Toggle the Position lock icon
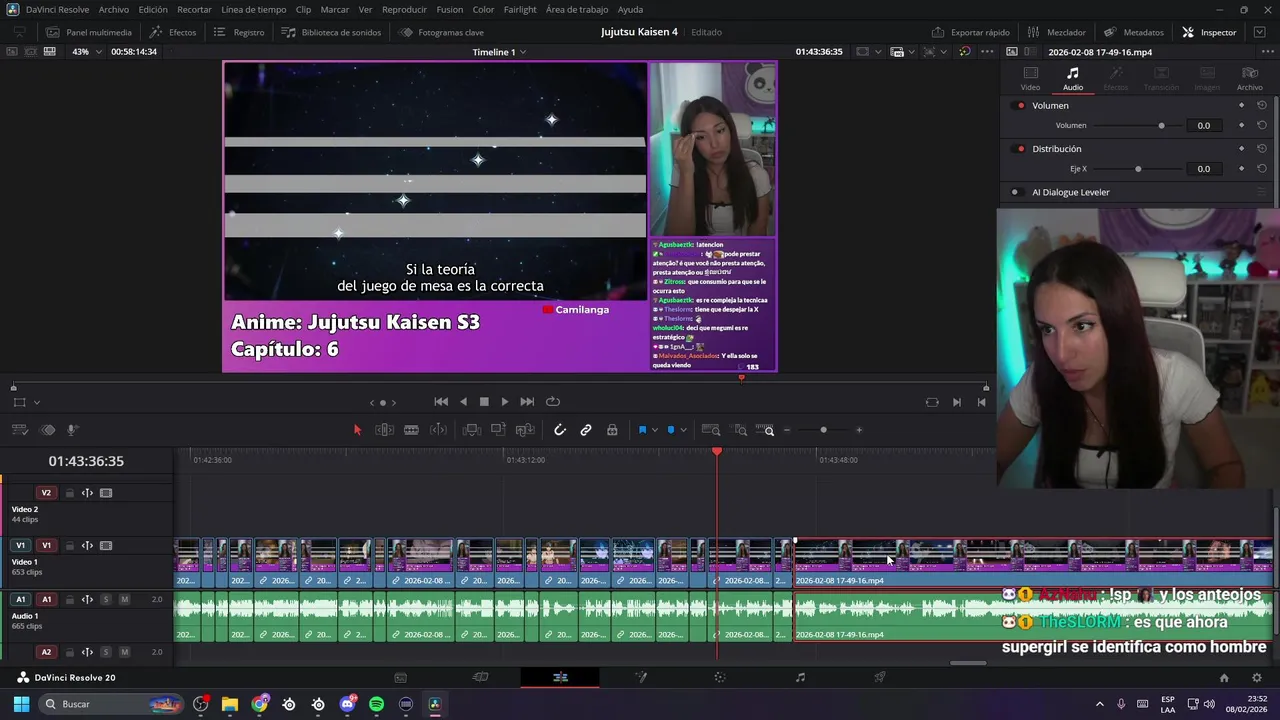1280x720 pixels. coord(612,430)
